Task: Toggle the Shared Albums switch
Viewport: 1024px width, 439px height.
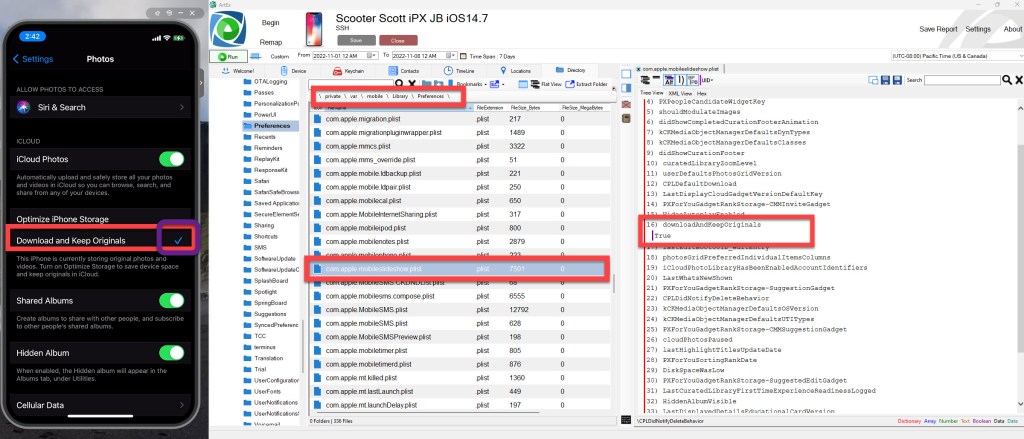Action: pos(172,300)
